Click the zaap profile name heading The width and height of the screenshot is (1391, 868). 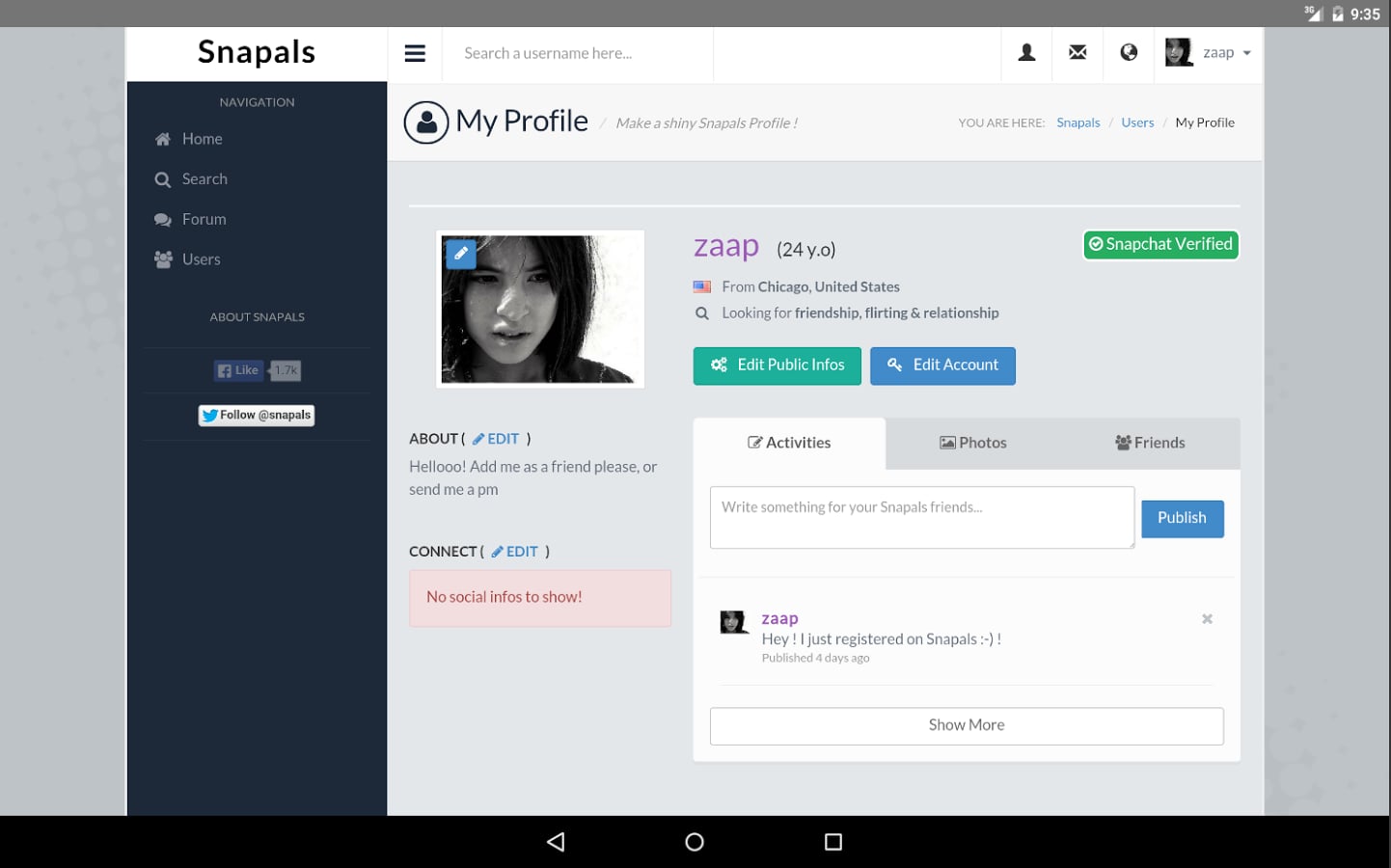pyautogui.click(x=726, y=247)
